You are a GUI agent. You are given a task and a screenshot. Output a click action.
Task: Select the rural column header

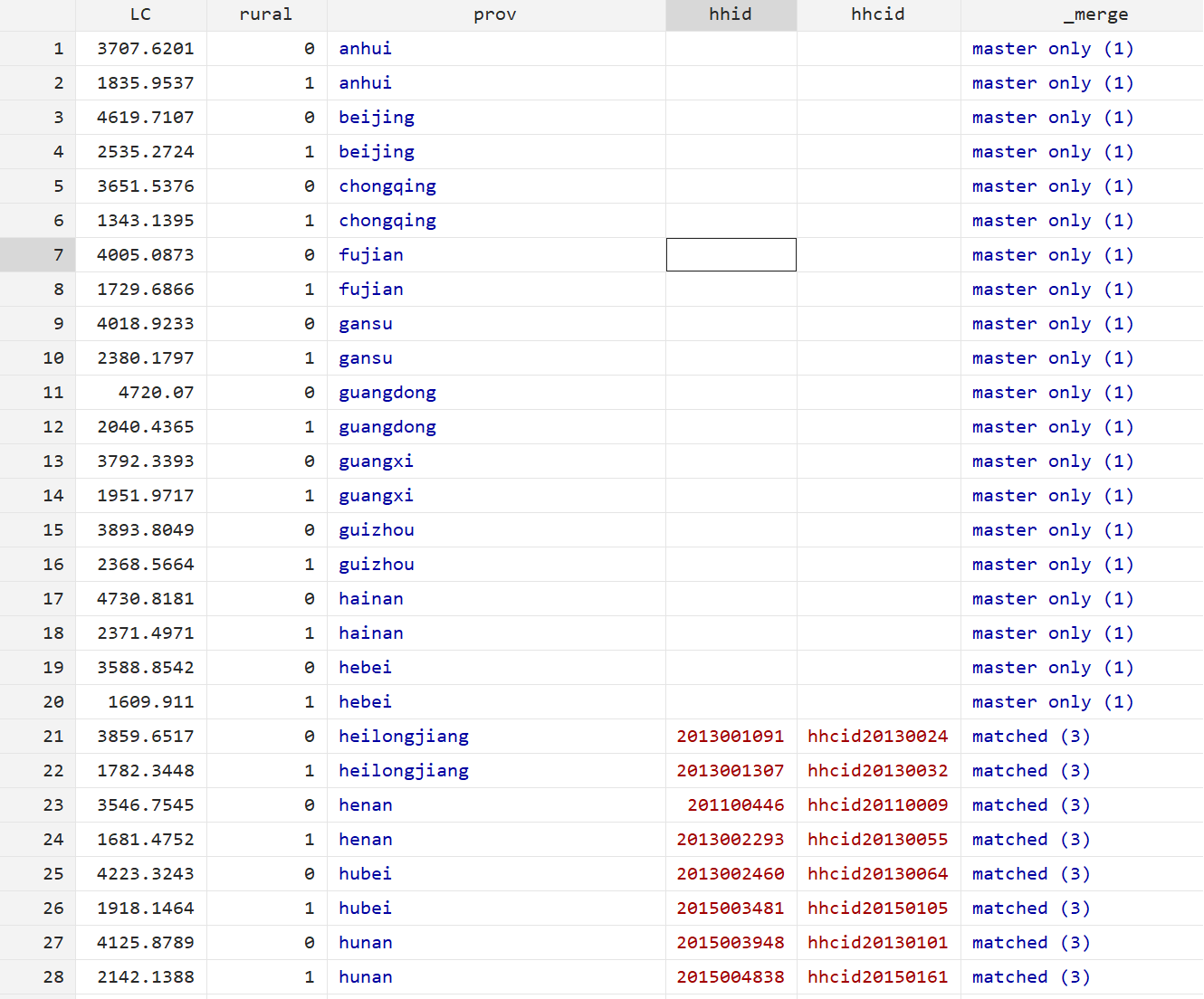[x=266, y=14]
